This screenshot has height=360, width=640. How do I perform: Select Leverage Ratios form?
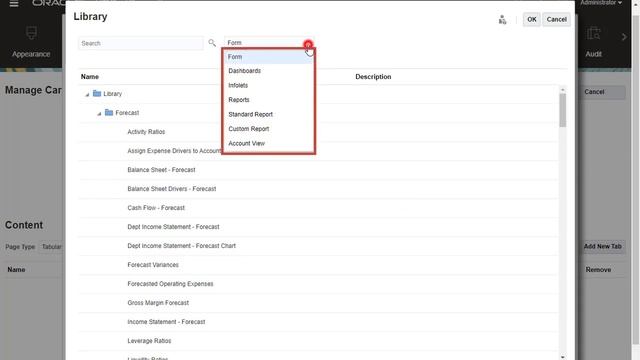click(149, 341)
